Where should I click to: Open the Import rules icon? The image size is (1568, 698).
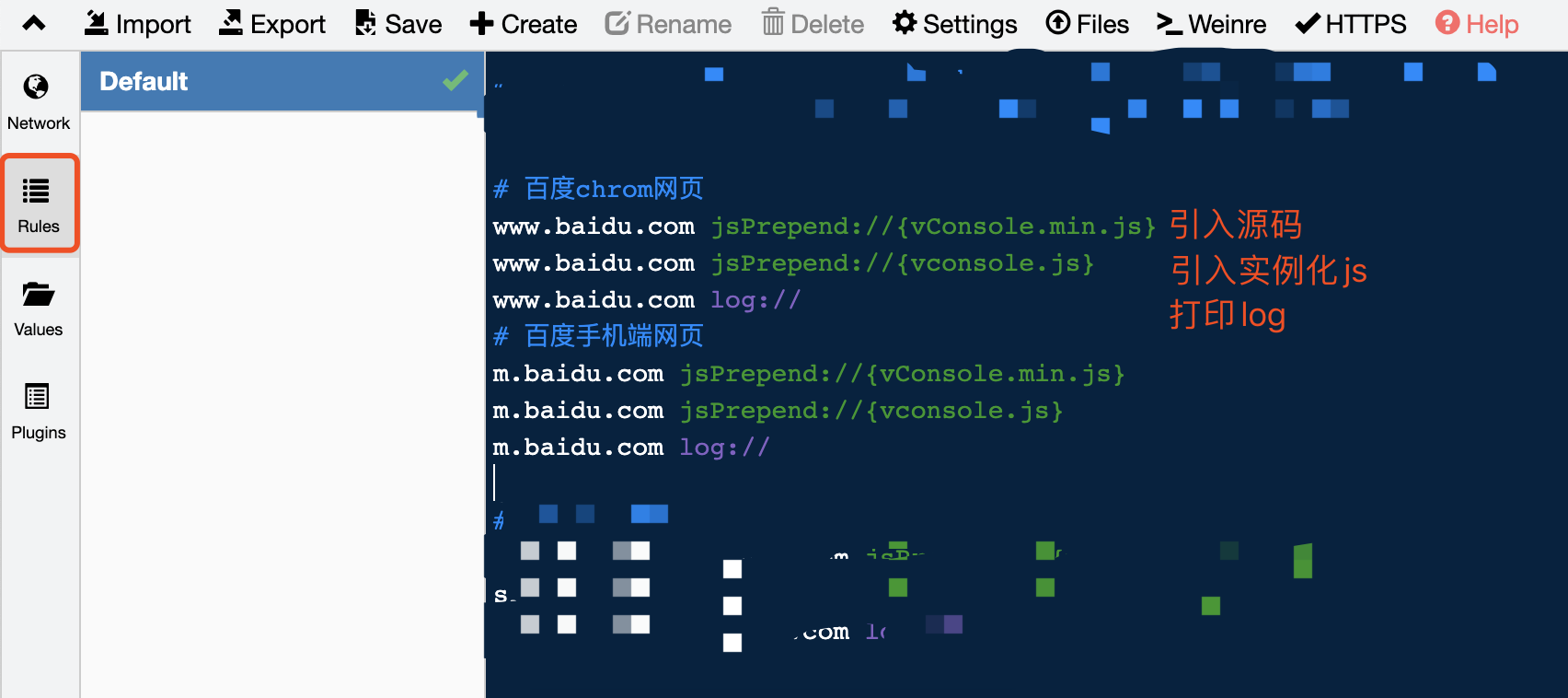[x=136, y=23]
